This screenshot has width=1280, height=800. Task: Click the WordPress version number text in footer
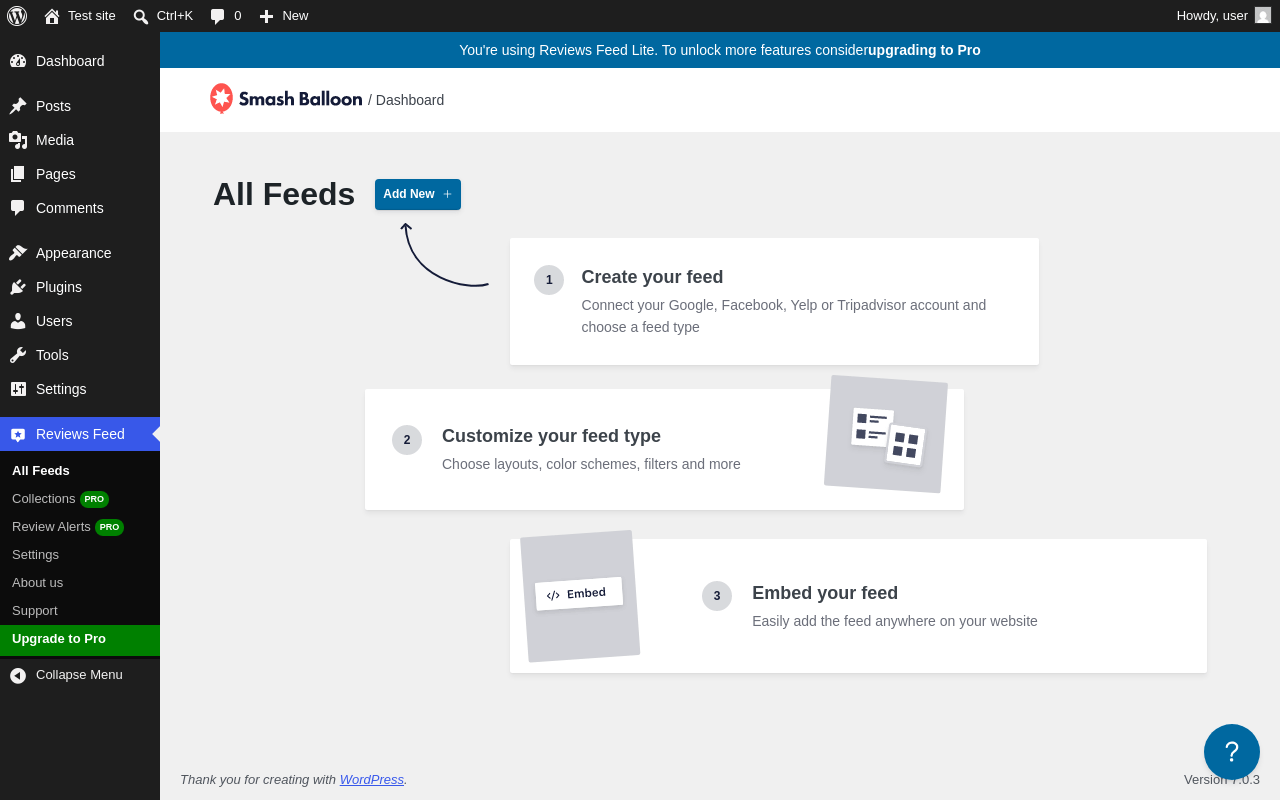(x=1222, y=779)
